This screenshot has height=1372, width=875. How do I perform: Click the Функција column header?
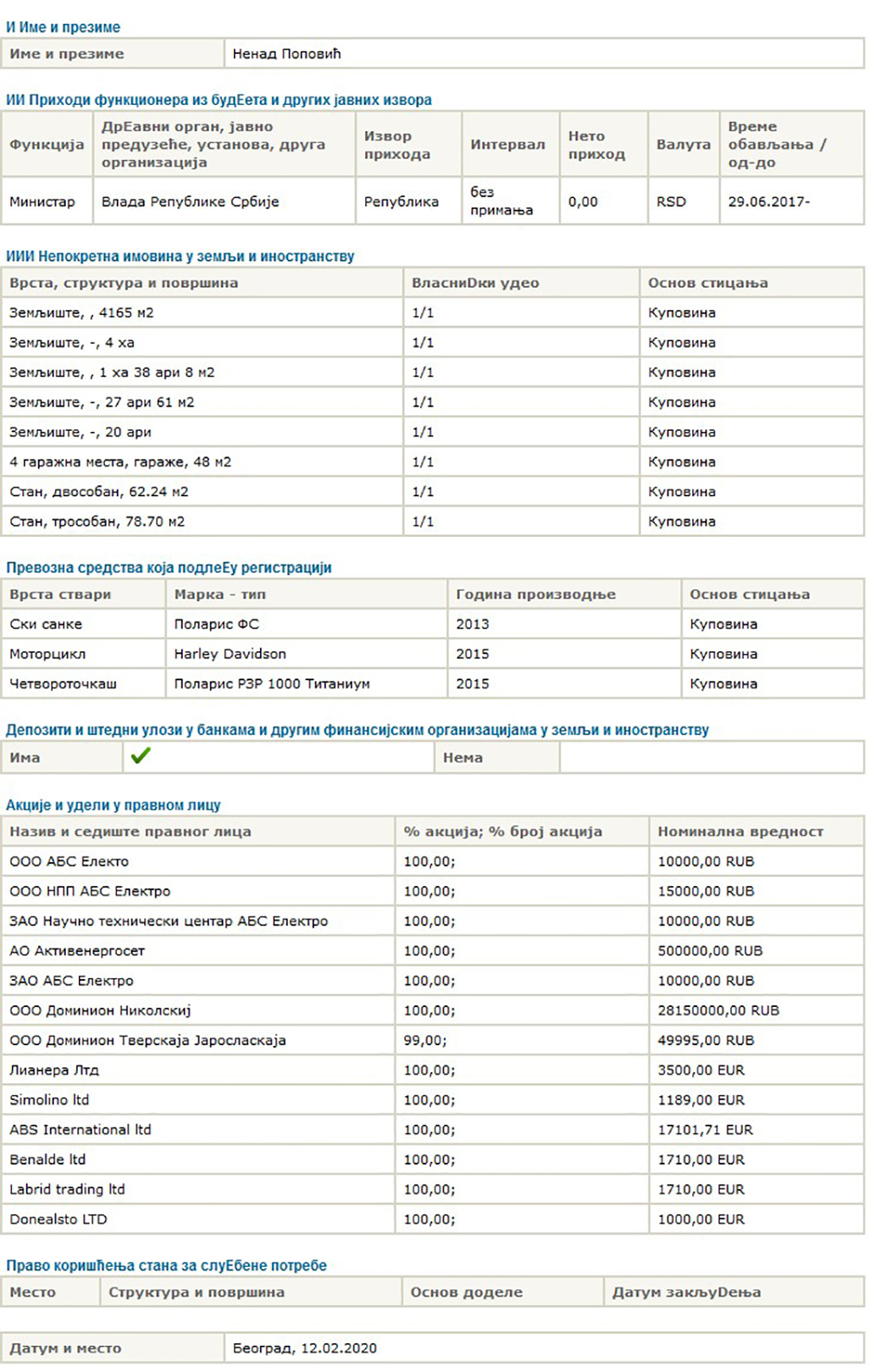tap(47, 144)
